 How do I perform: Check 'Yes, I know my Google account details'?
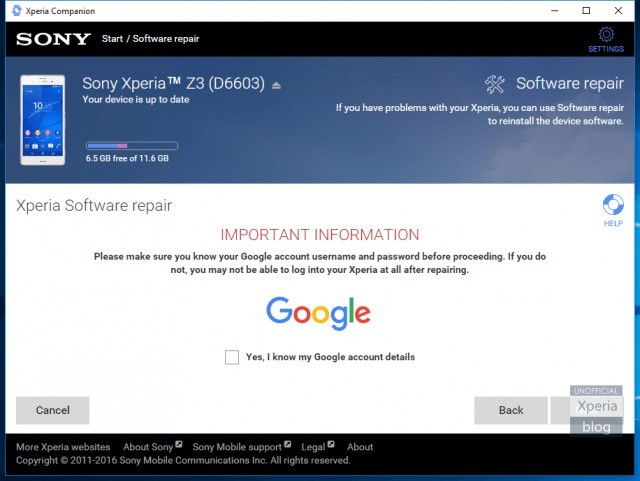coord(232,357)
